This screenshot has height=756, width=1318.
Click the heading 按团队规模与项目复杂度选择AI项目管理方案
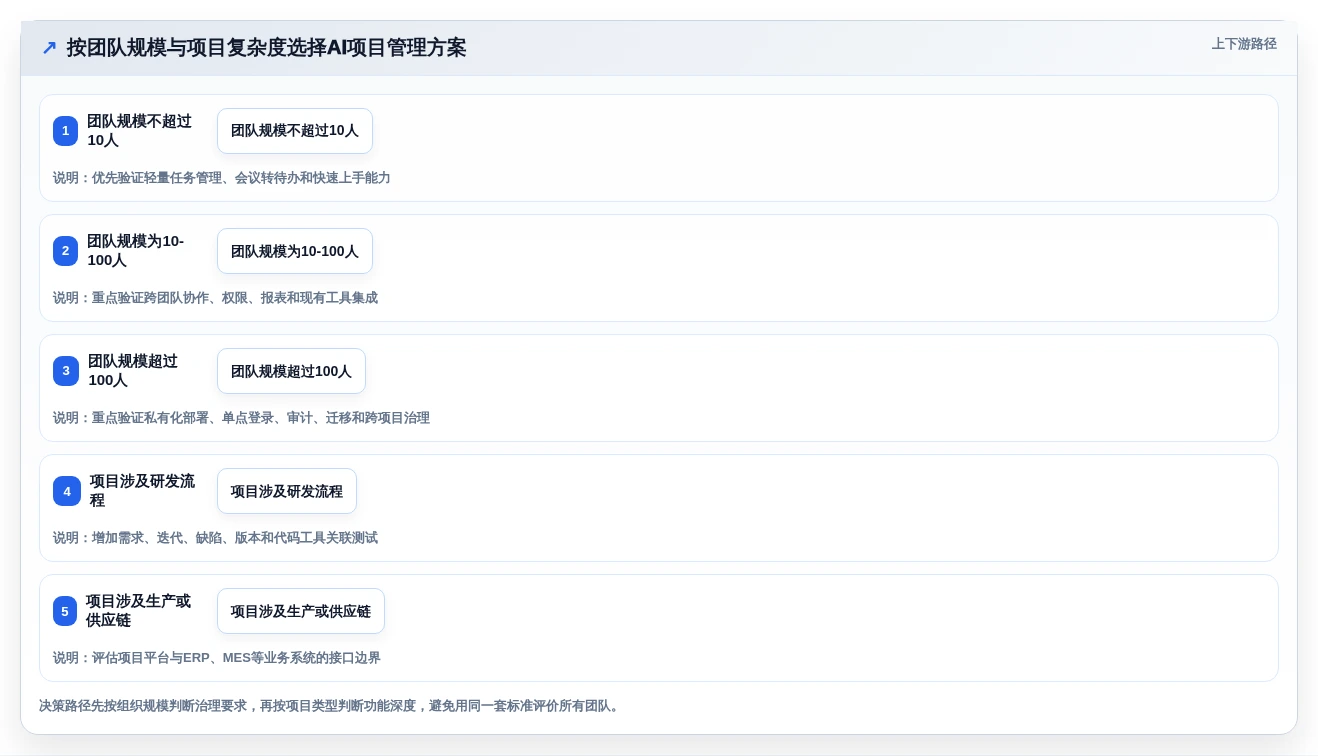267,47
